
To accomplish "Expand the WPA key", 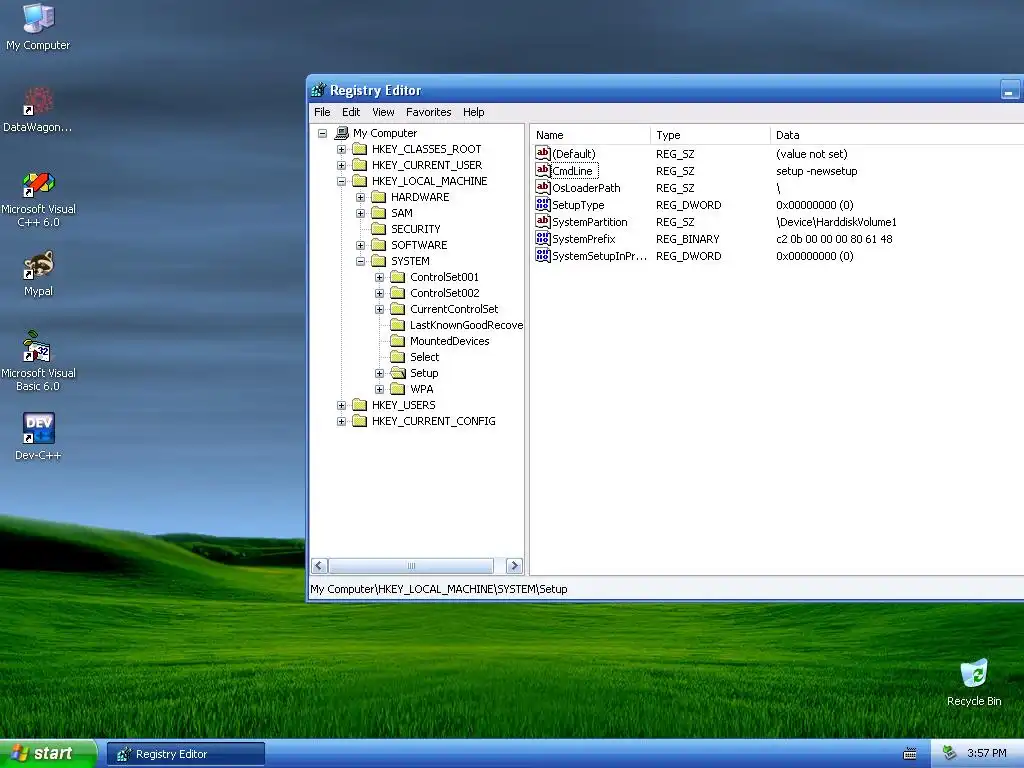I will tap(379, 389).
